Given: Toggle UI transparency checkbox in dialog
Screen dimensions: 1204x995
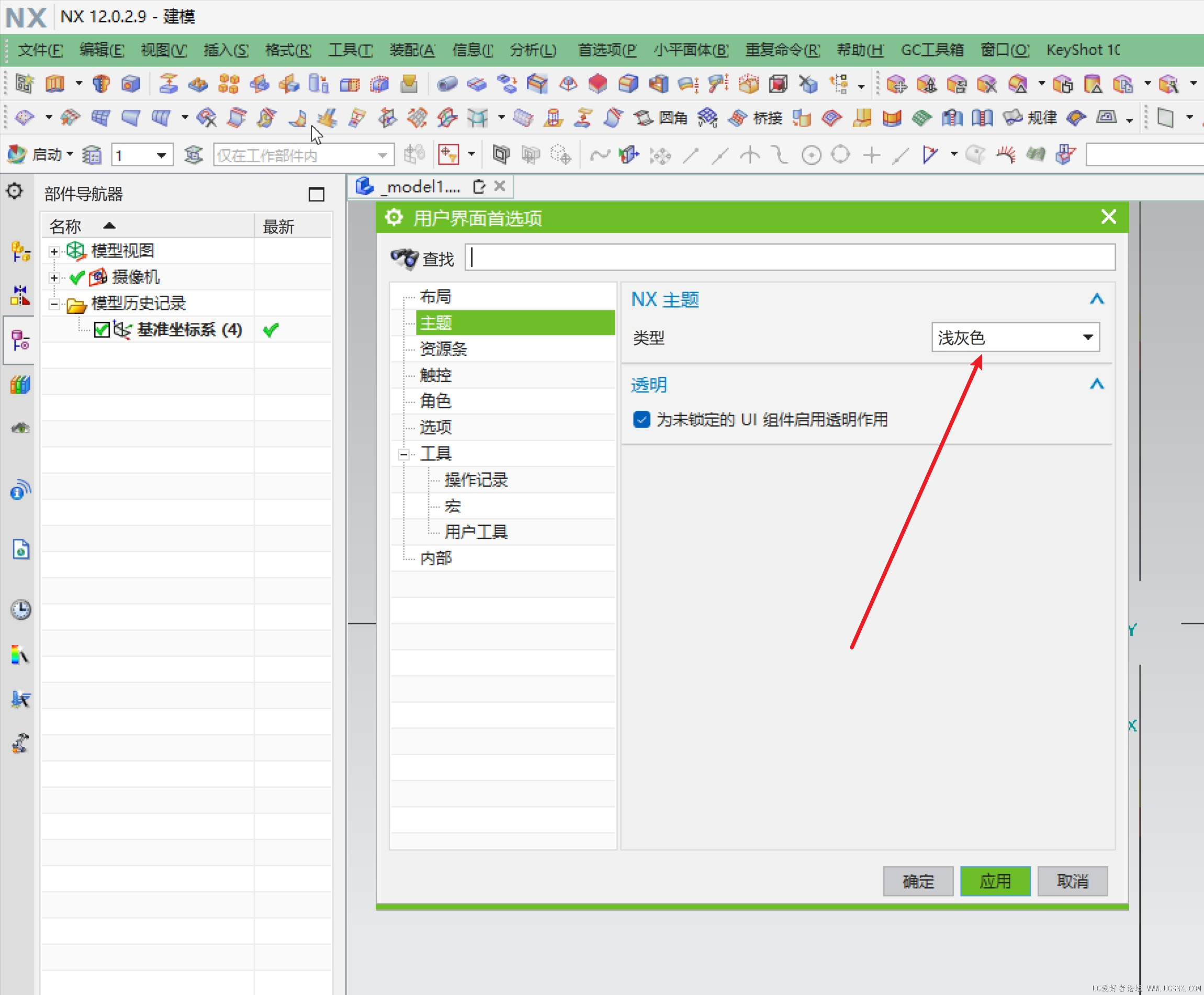Looking at the screenshot, I should click(x=642, y=420).
